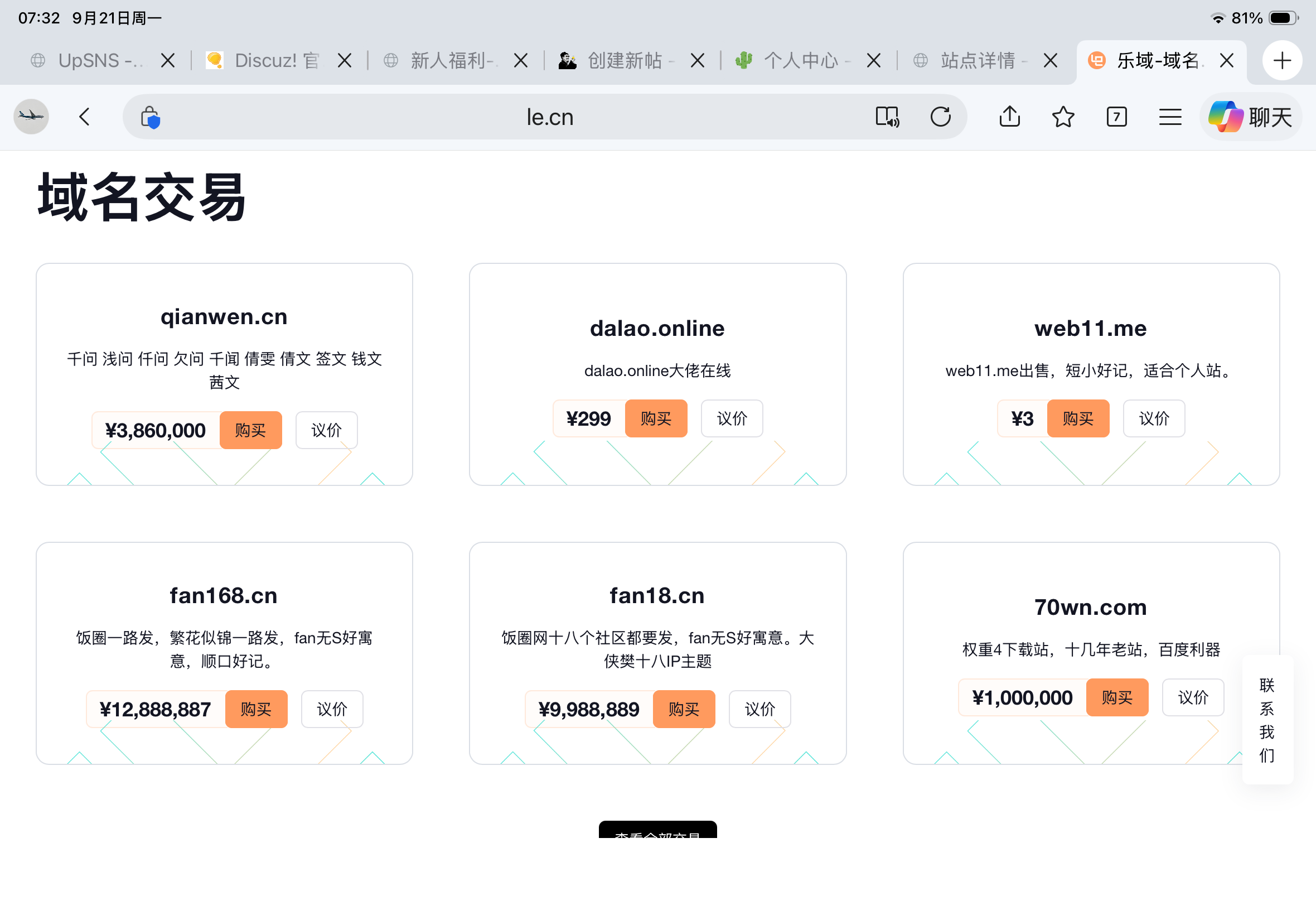Image resolution: width=1316 pixels, height=915 pixels.
Task: Switch to the 站点详情 tab
Action: pos(971,60)
